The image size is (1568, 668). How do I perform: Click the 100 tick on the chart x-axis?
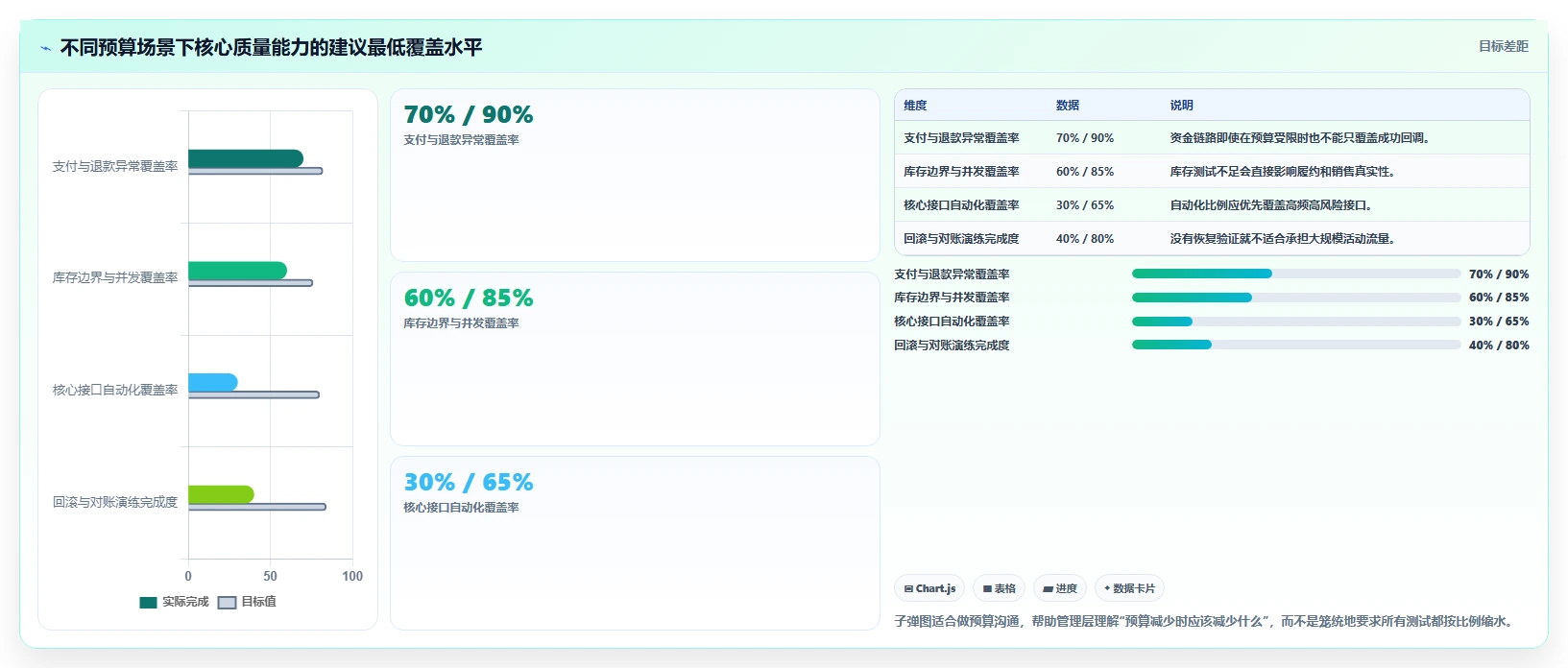[x=352, y=576]
